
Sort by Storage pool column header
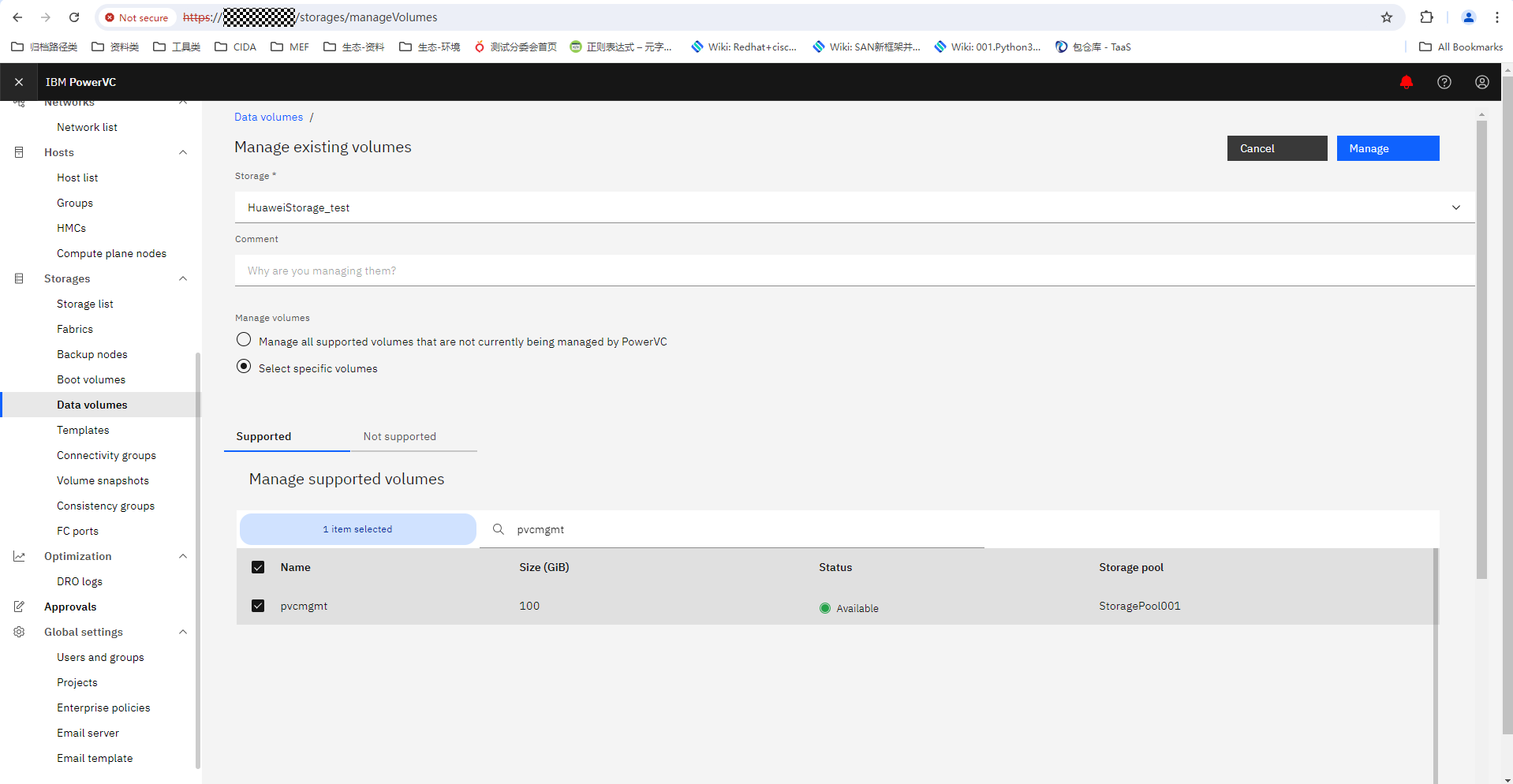click(x=1131, y=567)
